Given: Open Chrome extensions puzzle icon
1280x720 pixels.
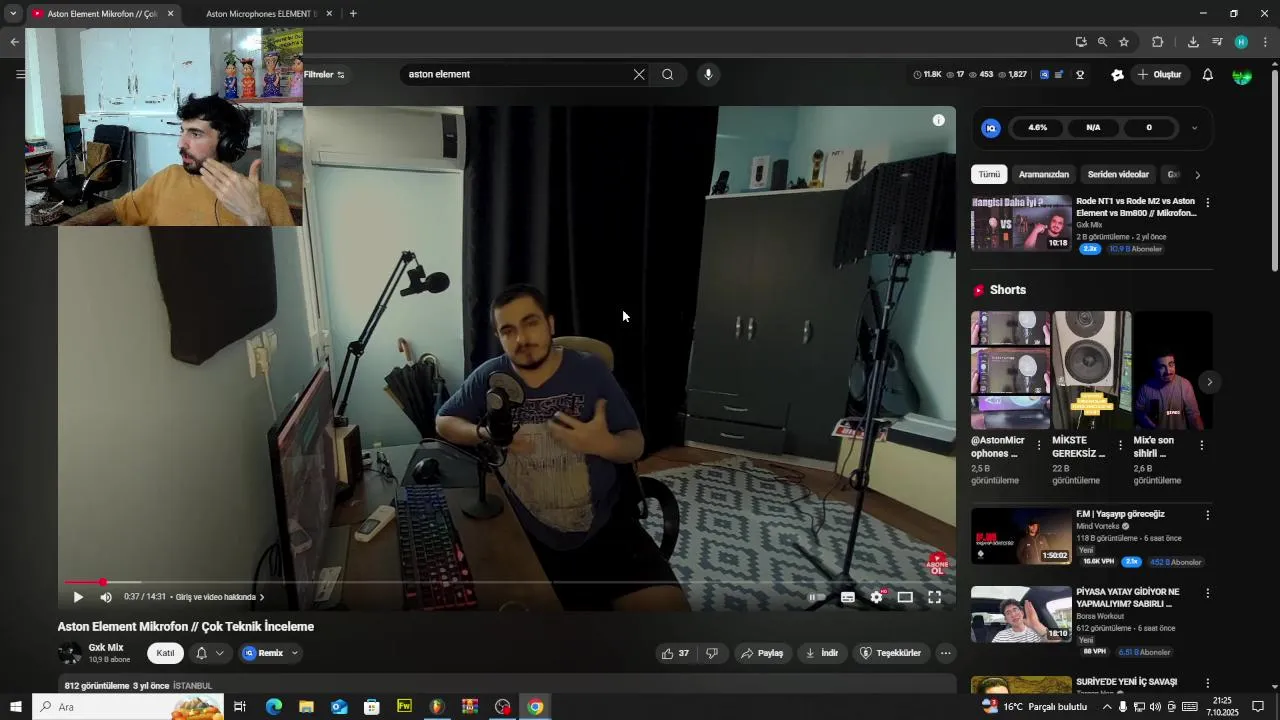Looking at the screenshot, I should pos(1158,42).
